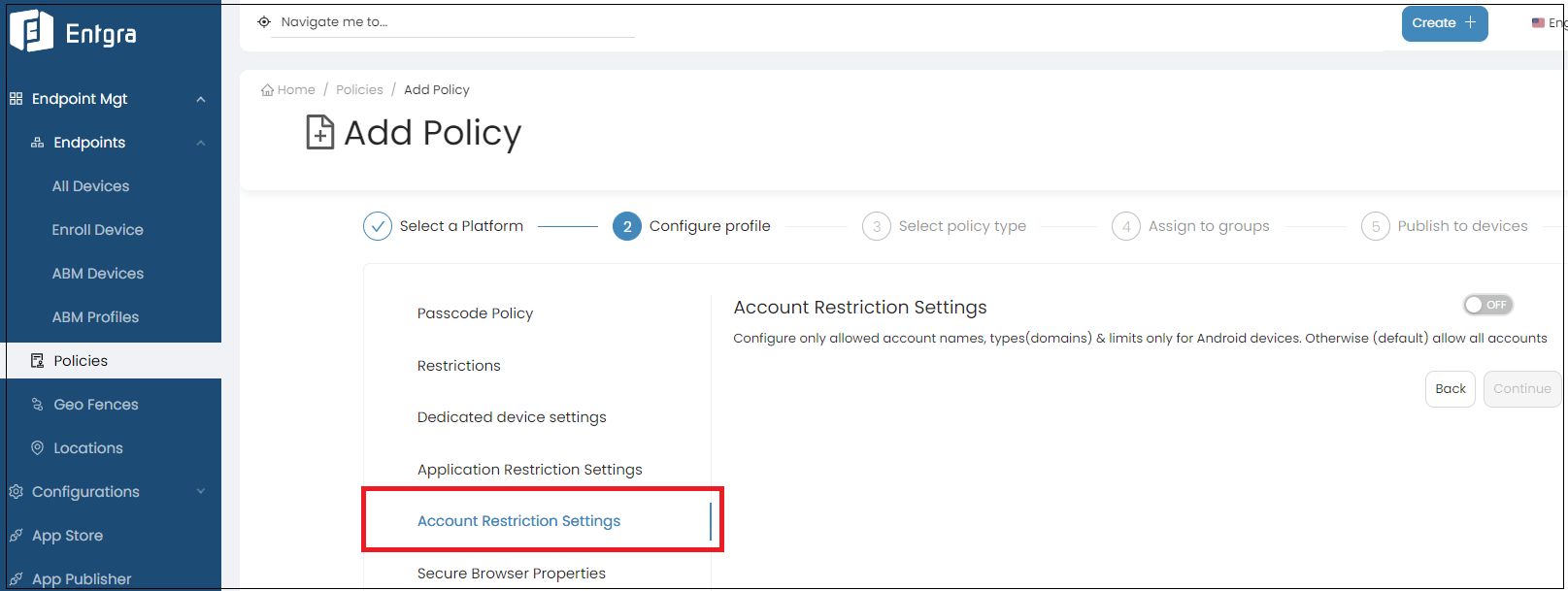
Task: Click the US flag language icon
Action: pyautogui.click(x=1538, y=22)
